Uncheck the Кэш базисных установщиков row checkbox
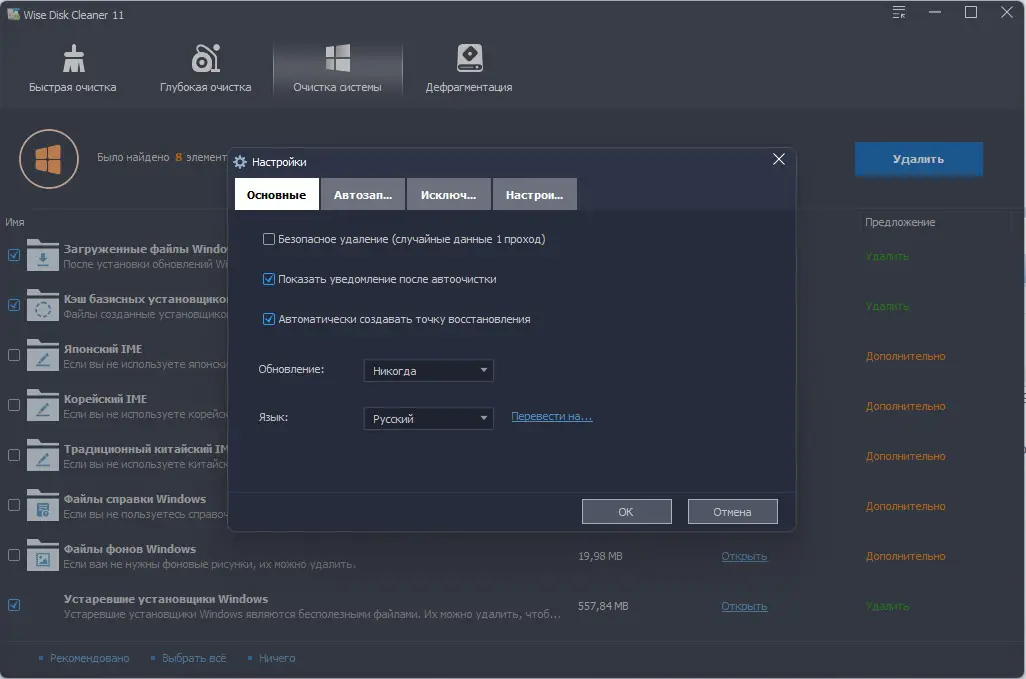1026x679 pixels. point(14,305)
